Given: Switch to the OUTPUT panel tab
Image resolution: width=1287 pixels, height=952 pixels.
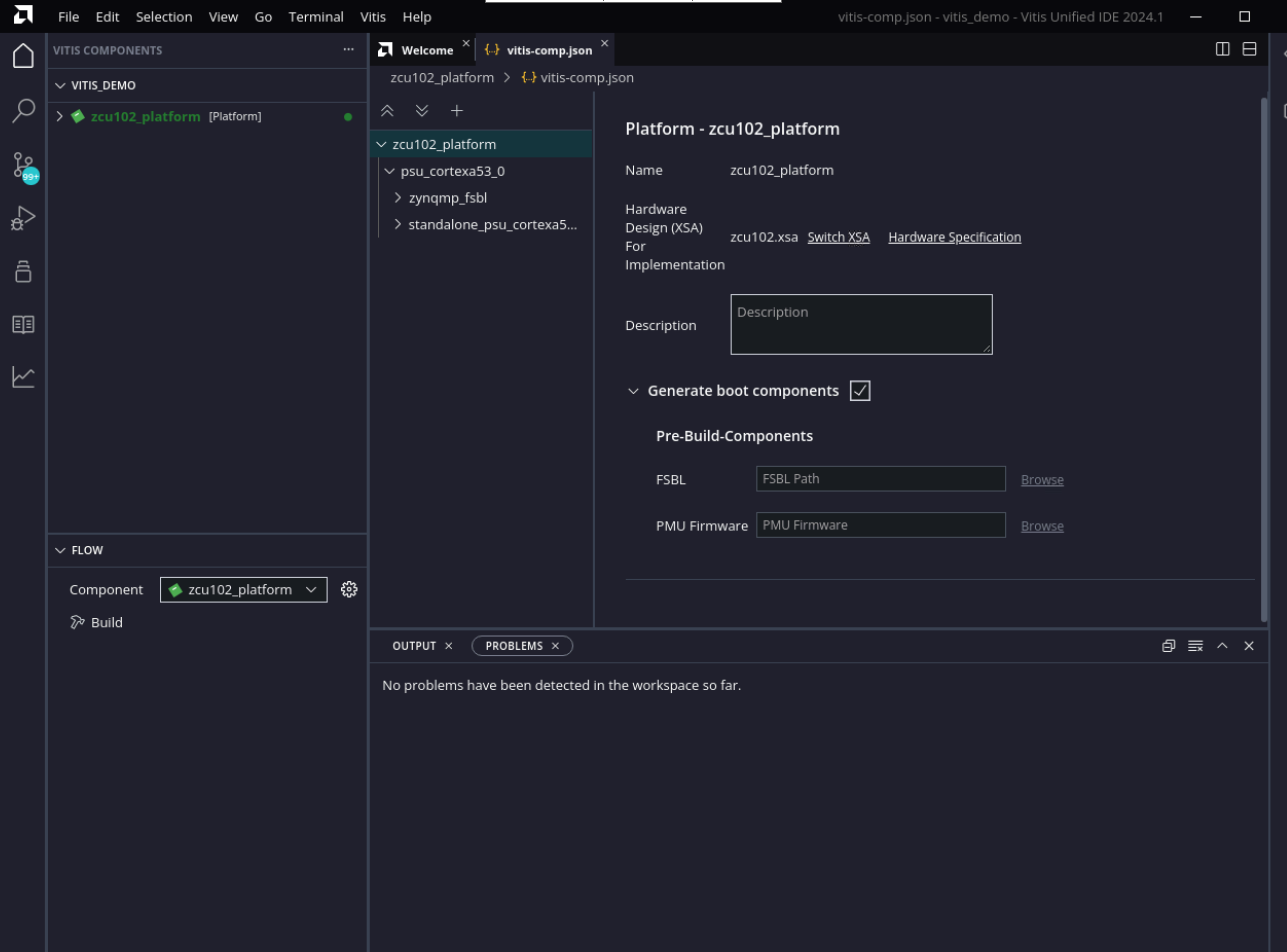Looking at the screenshot, I should point(414,646).
